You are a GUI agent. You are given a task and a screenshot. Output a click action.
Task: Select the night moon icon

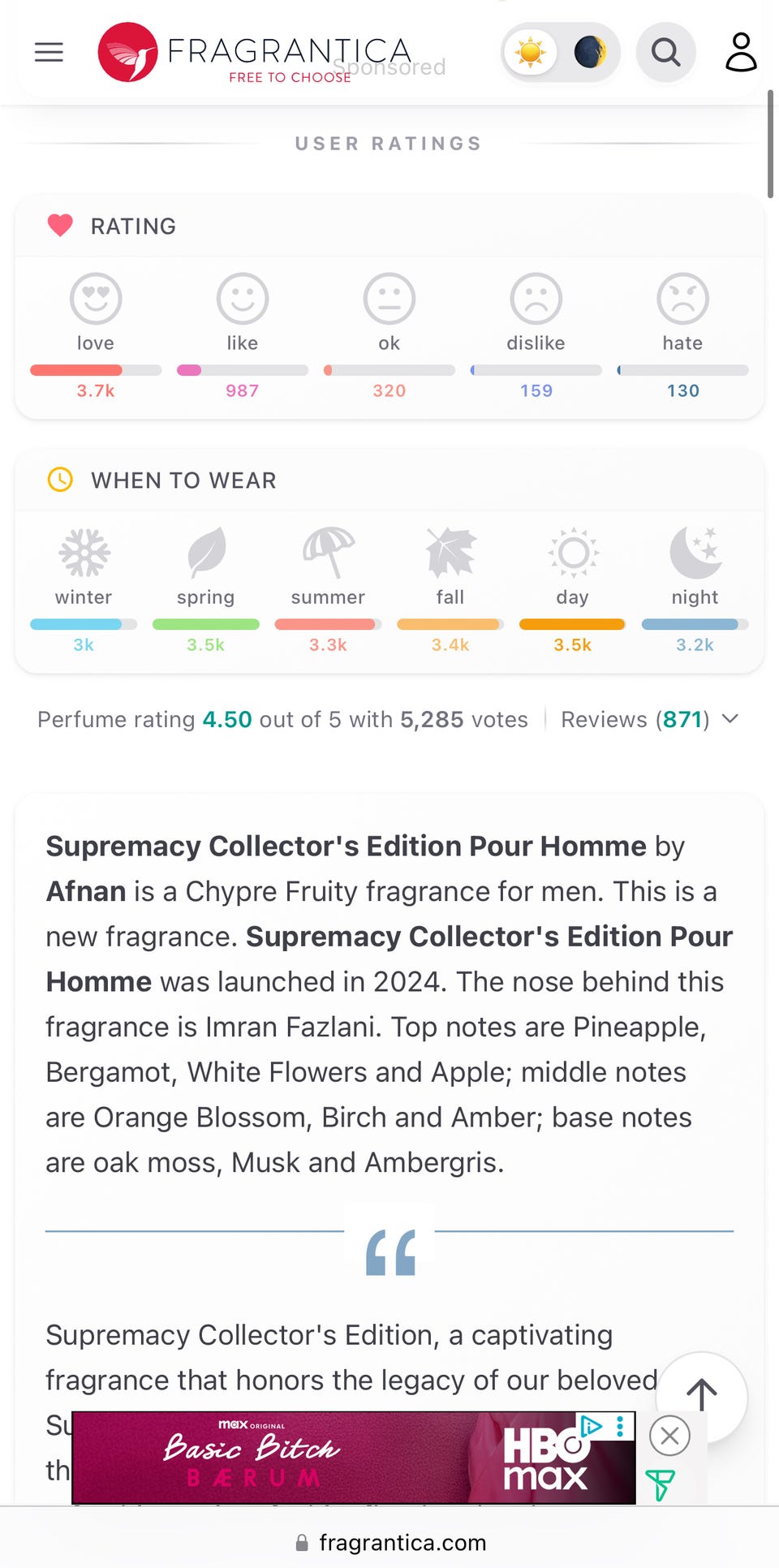point(695,553)
